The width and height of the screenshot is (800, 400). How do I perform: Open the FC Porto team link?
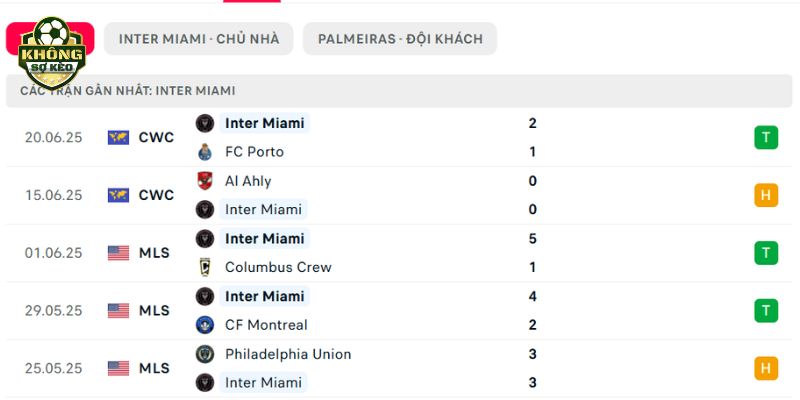254,152
